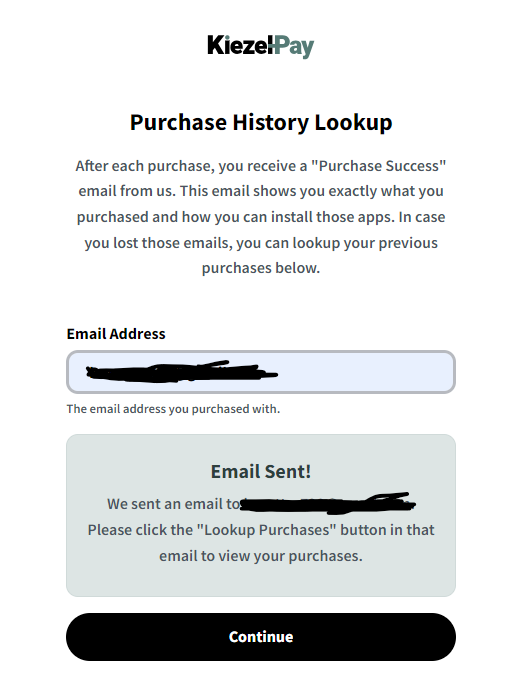Click the 'We sent an email to' text

tap(173, 504)
